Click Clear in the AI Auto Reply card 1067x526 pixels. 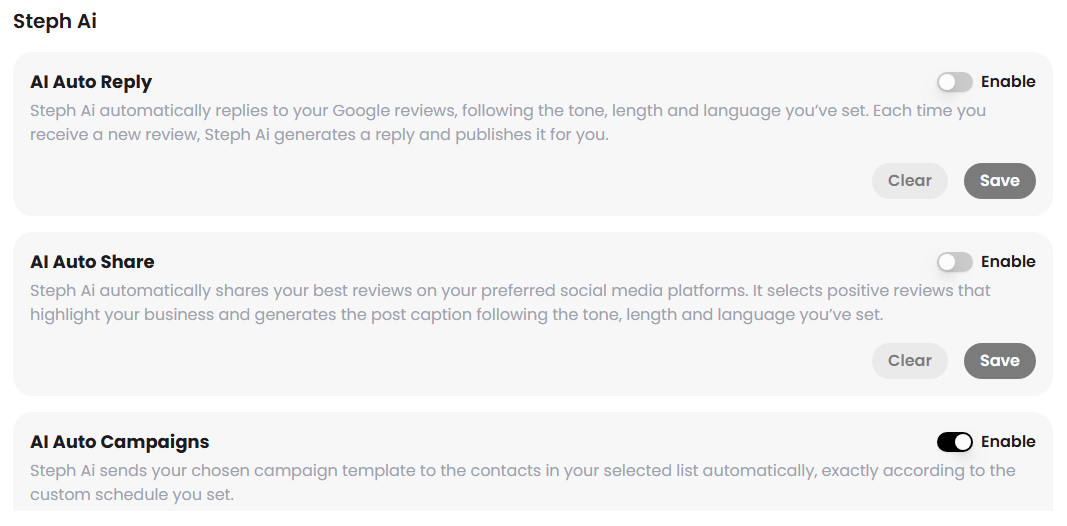point(909,181)
